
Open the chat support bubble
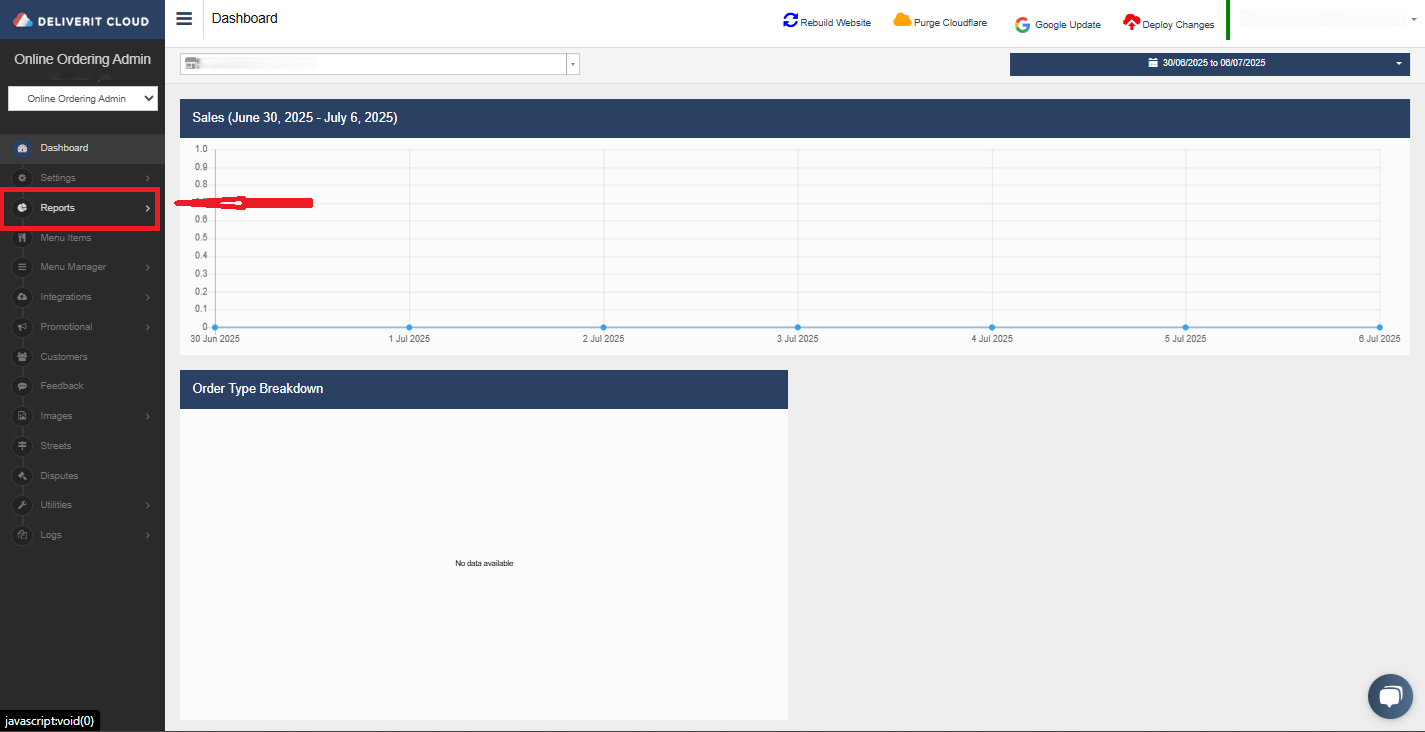(1390, 696)
